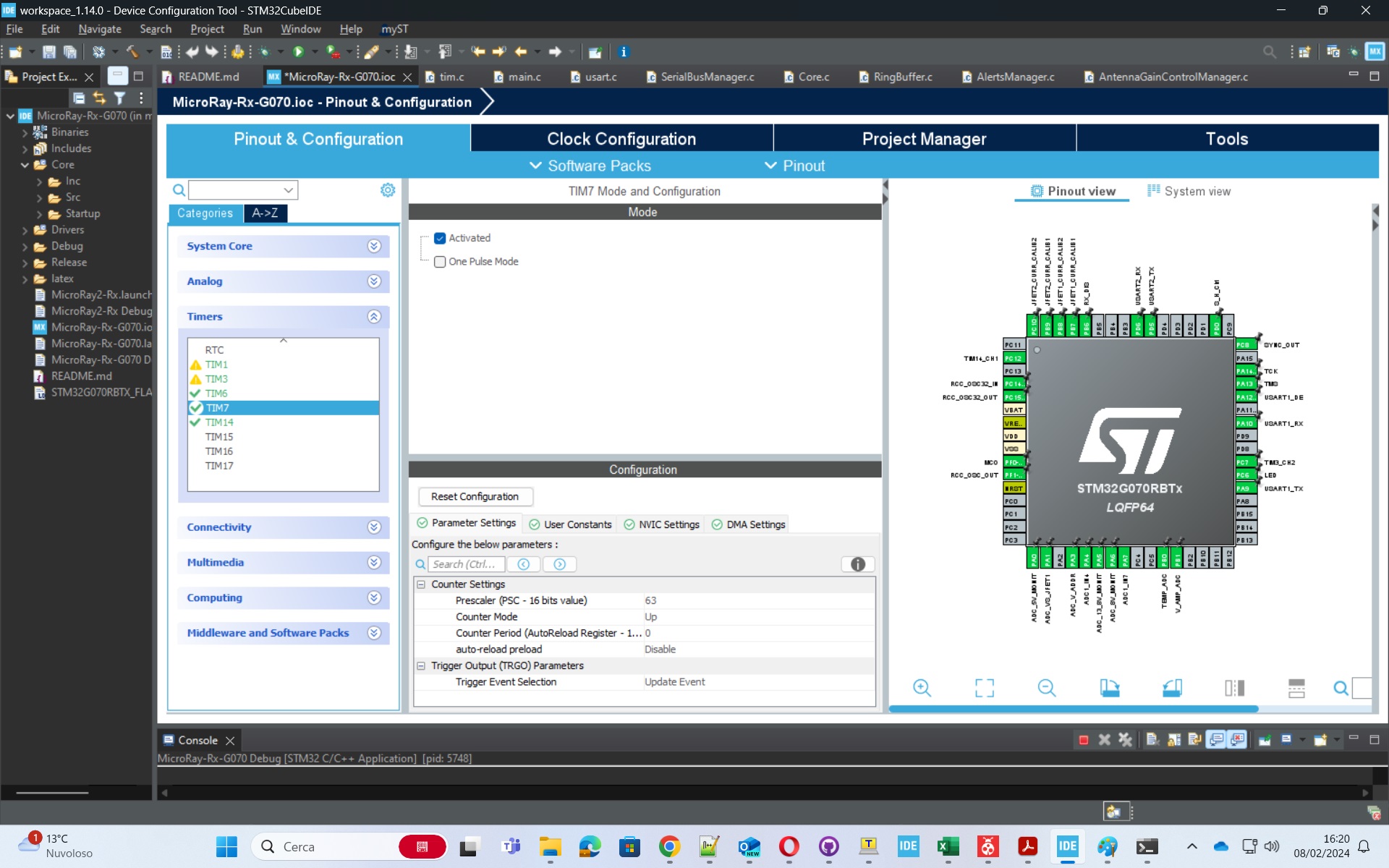This screenshot has width=1389, height=868.
Task: Click the parameter search field
Action: point(467,564)
